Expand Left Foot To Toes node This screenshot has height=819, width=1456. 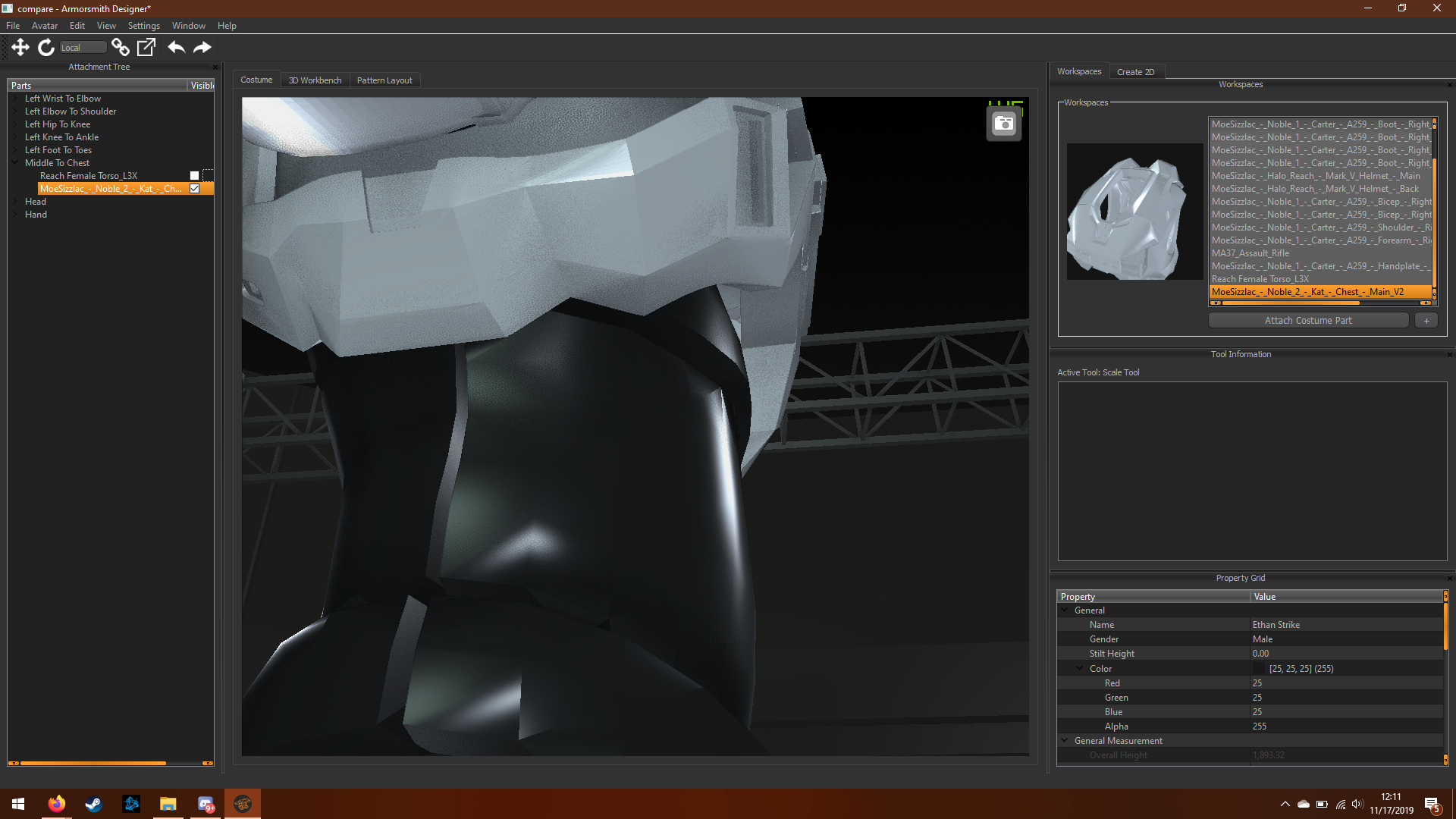pyautogui.click(x=15, y=150)
